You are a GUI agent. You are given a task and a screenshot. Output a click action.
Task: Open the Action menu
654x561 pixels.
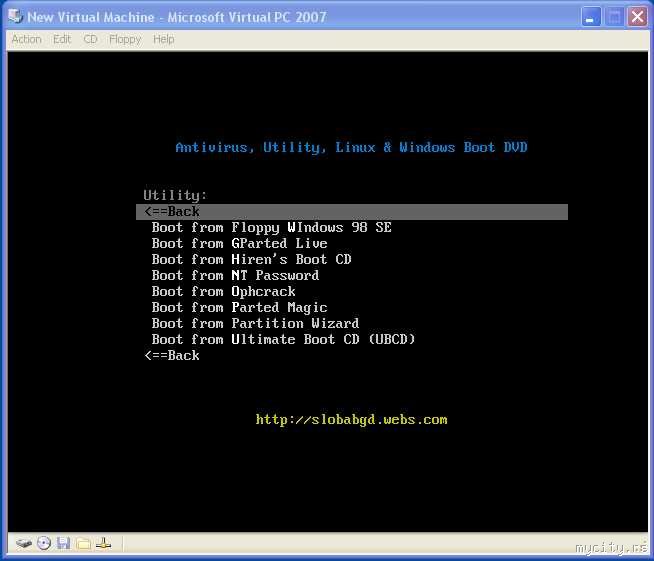coord(26,39)
